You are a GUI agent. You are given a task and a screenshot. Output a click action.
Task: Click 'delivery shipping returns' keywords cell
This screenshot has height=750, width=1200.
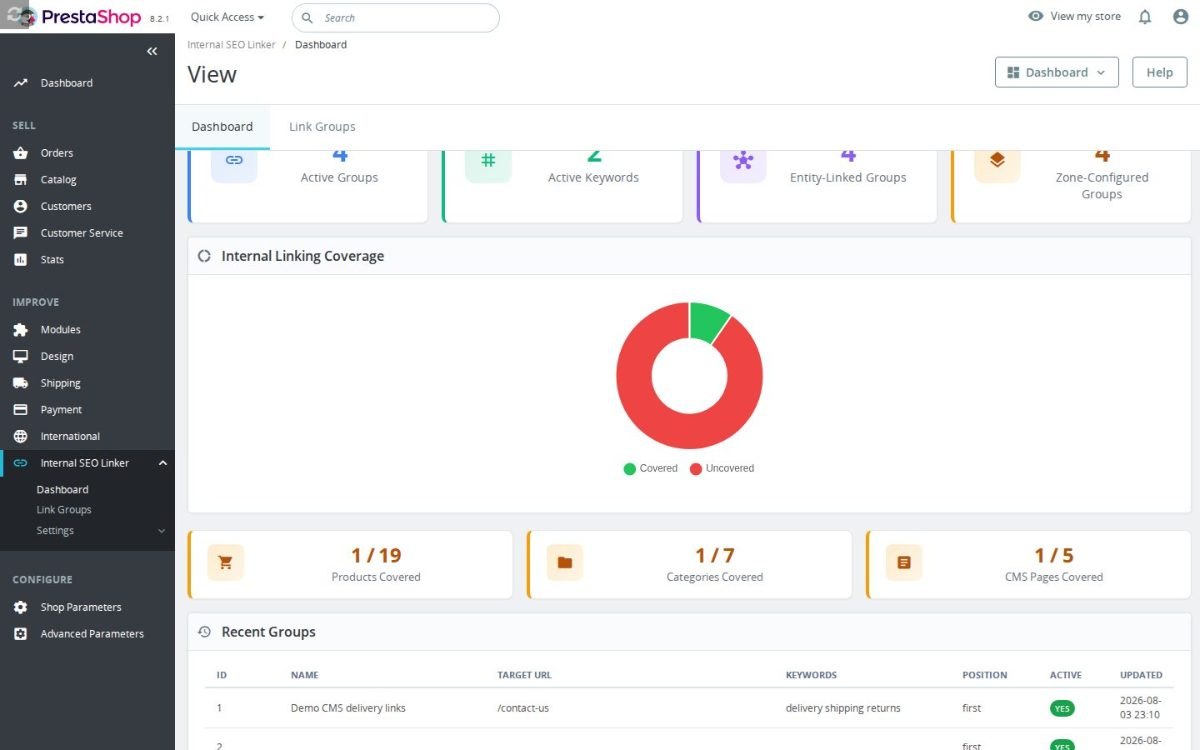pyautogui.click(x=843, y=708)
